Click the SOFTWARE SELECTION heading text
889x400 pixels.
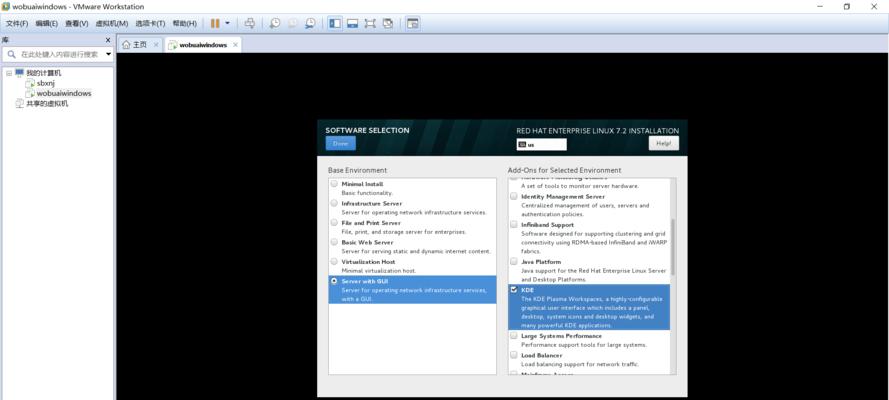367,130
